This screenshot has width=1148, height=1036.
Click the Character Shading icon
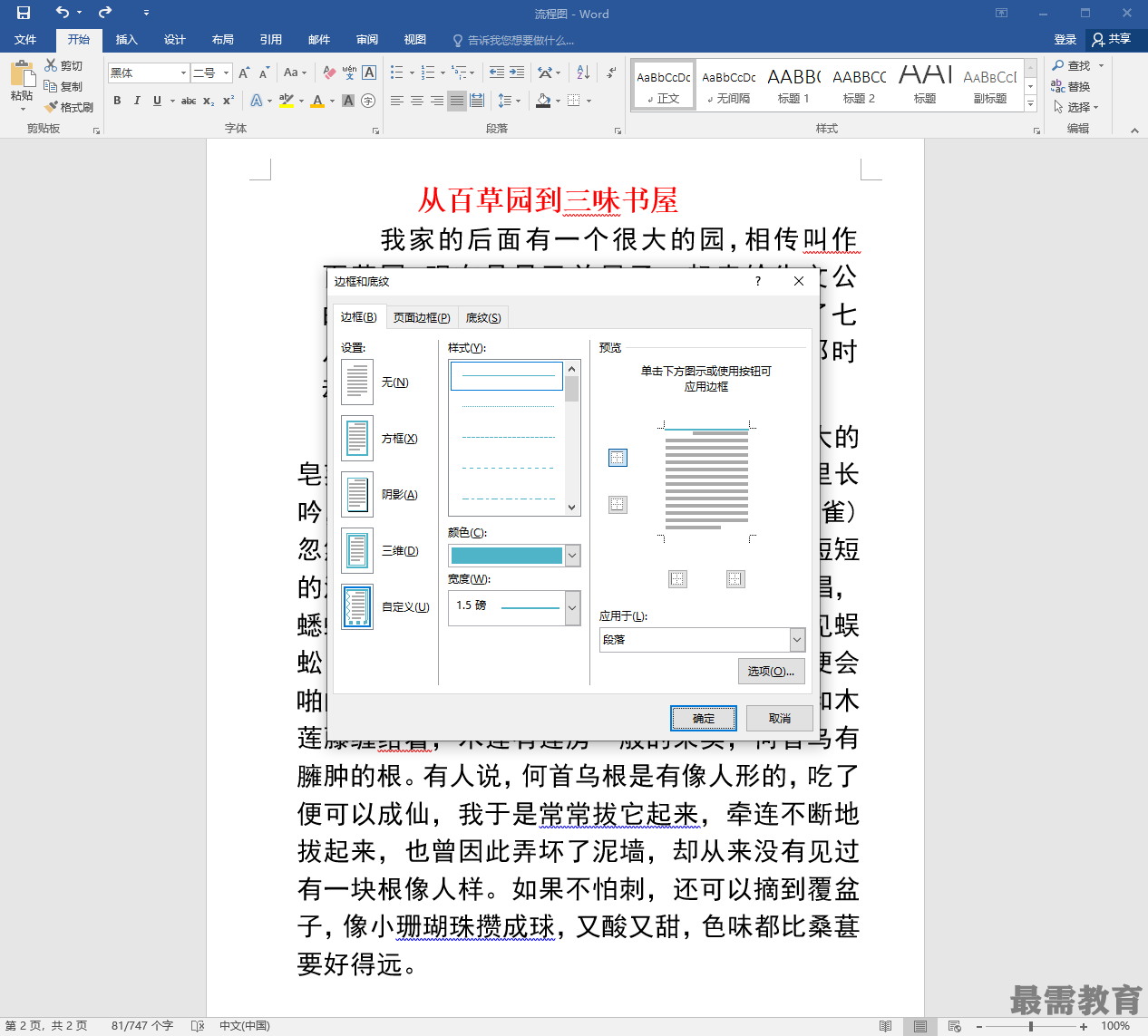click(x=348, y=101)
